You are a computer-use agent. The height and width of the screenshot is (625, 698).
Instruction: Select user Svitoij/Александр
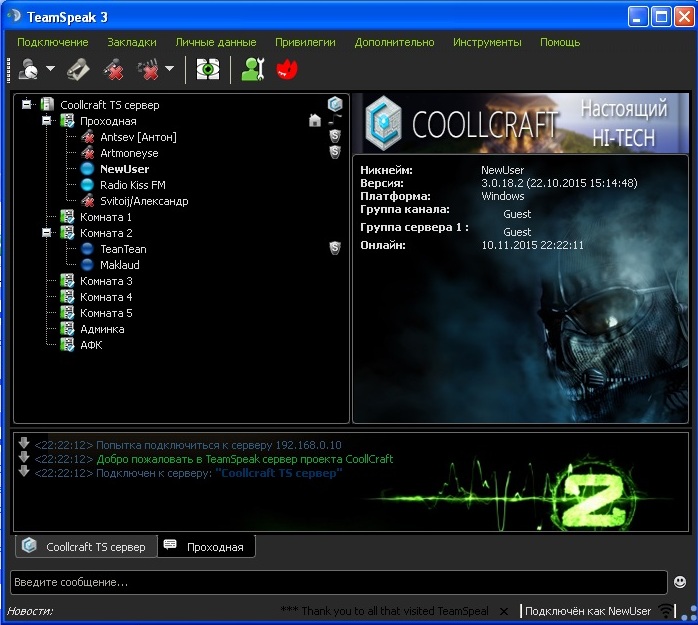[144, 201]
